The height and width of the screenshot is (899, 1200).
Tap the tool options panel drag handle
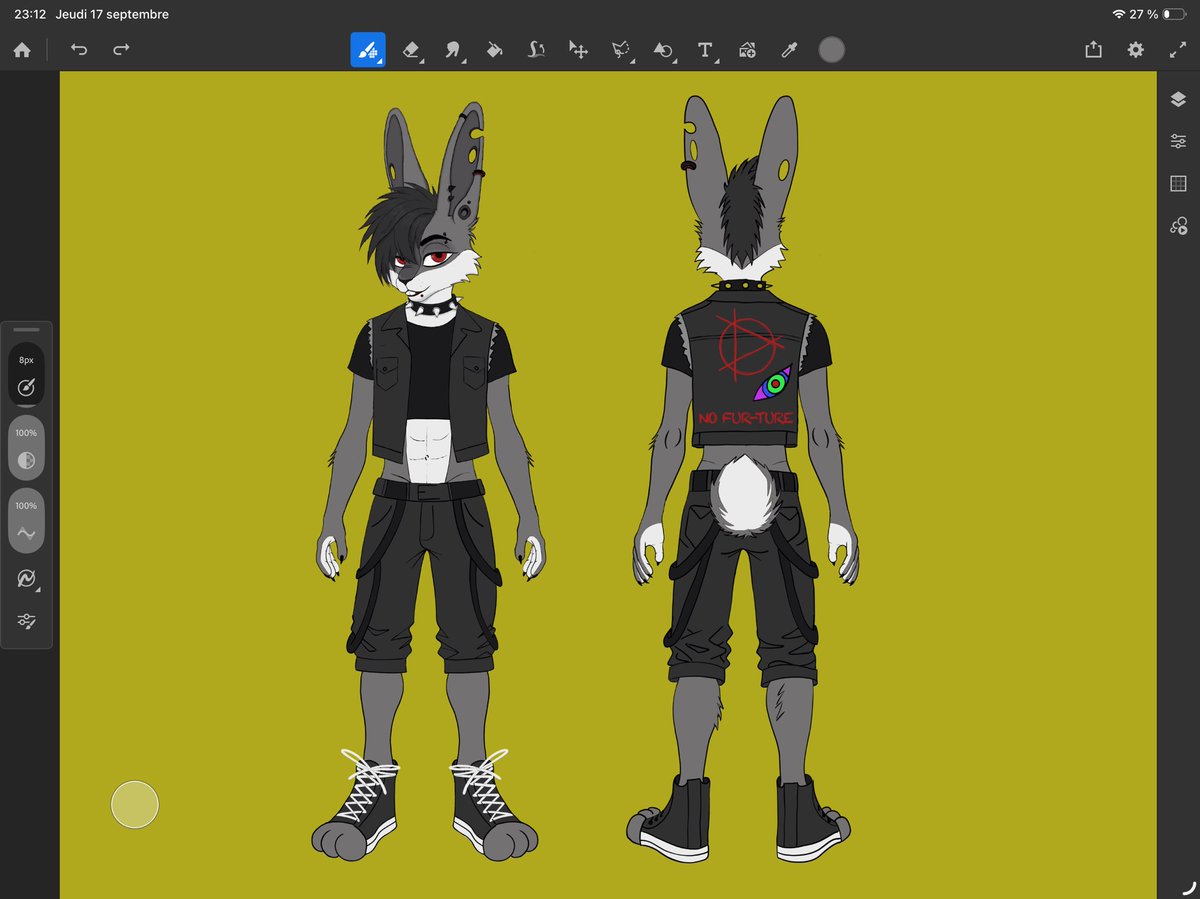[x=27, y=329]
